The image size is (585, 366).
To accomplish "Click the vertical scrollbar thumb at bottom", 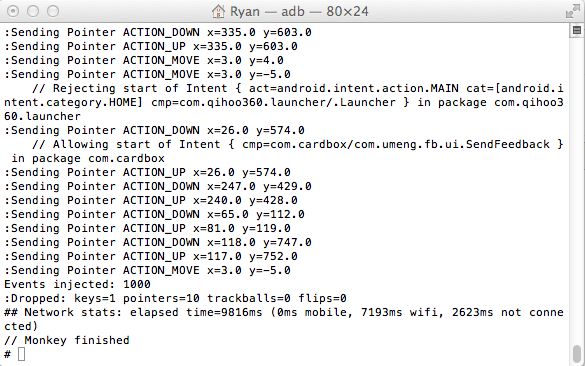I will coord(577,354).
